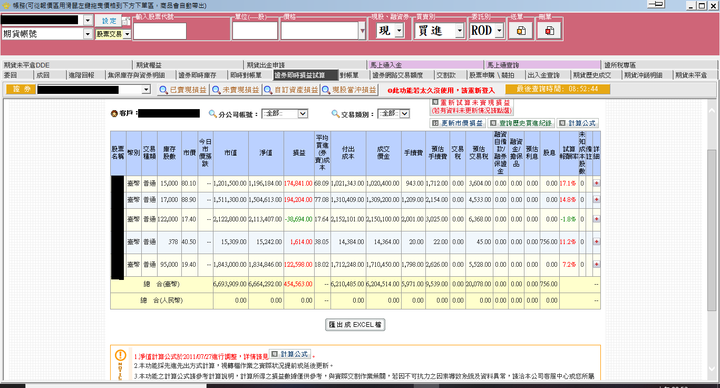Open the 交易類別 全部 dropdown
This screenshot has height=388, width=720.
click(404, 113)
